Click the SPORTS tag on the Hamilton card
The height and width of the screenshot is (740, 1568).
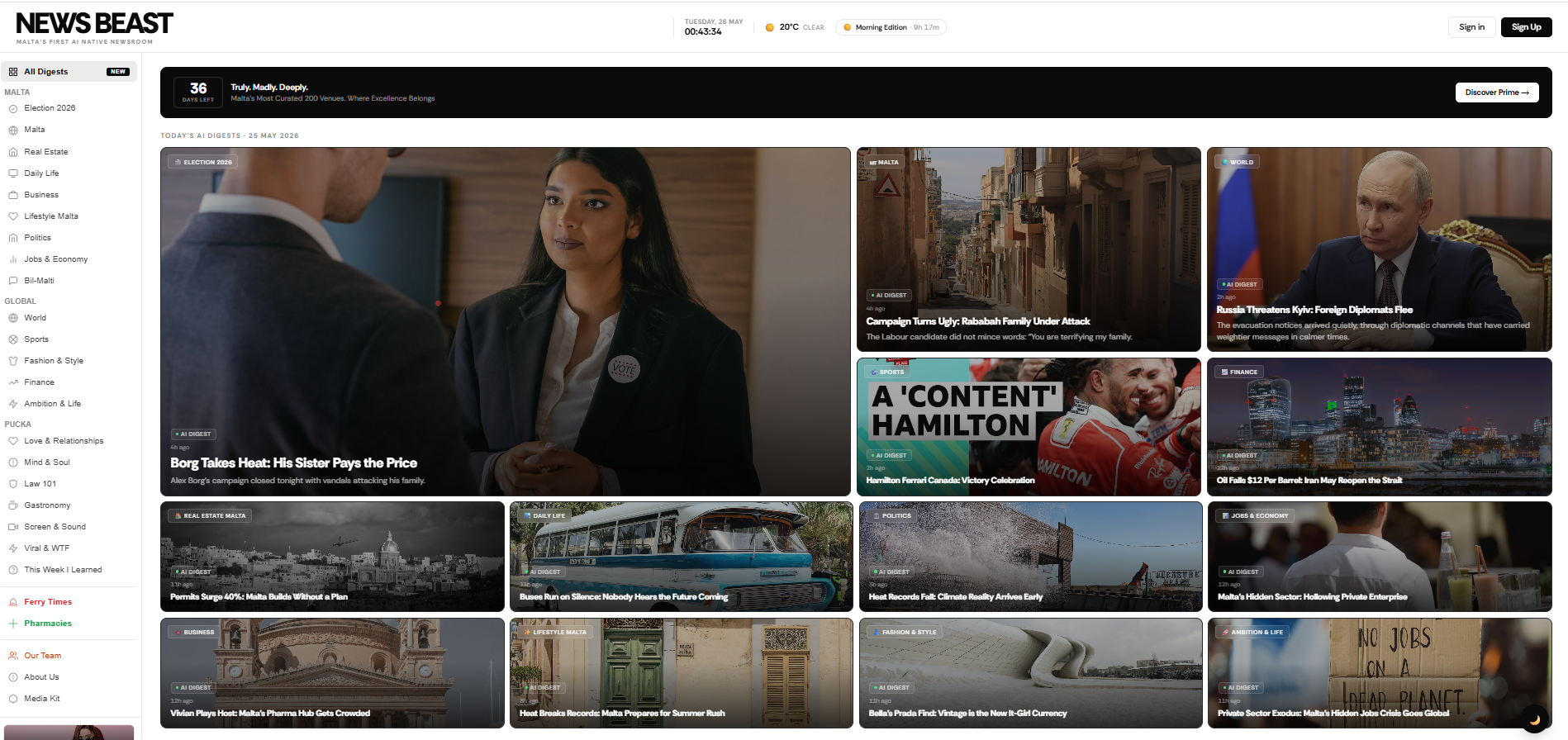887,372
